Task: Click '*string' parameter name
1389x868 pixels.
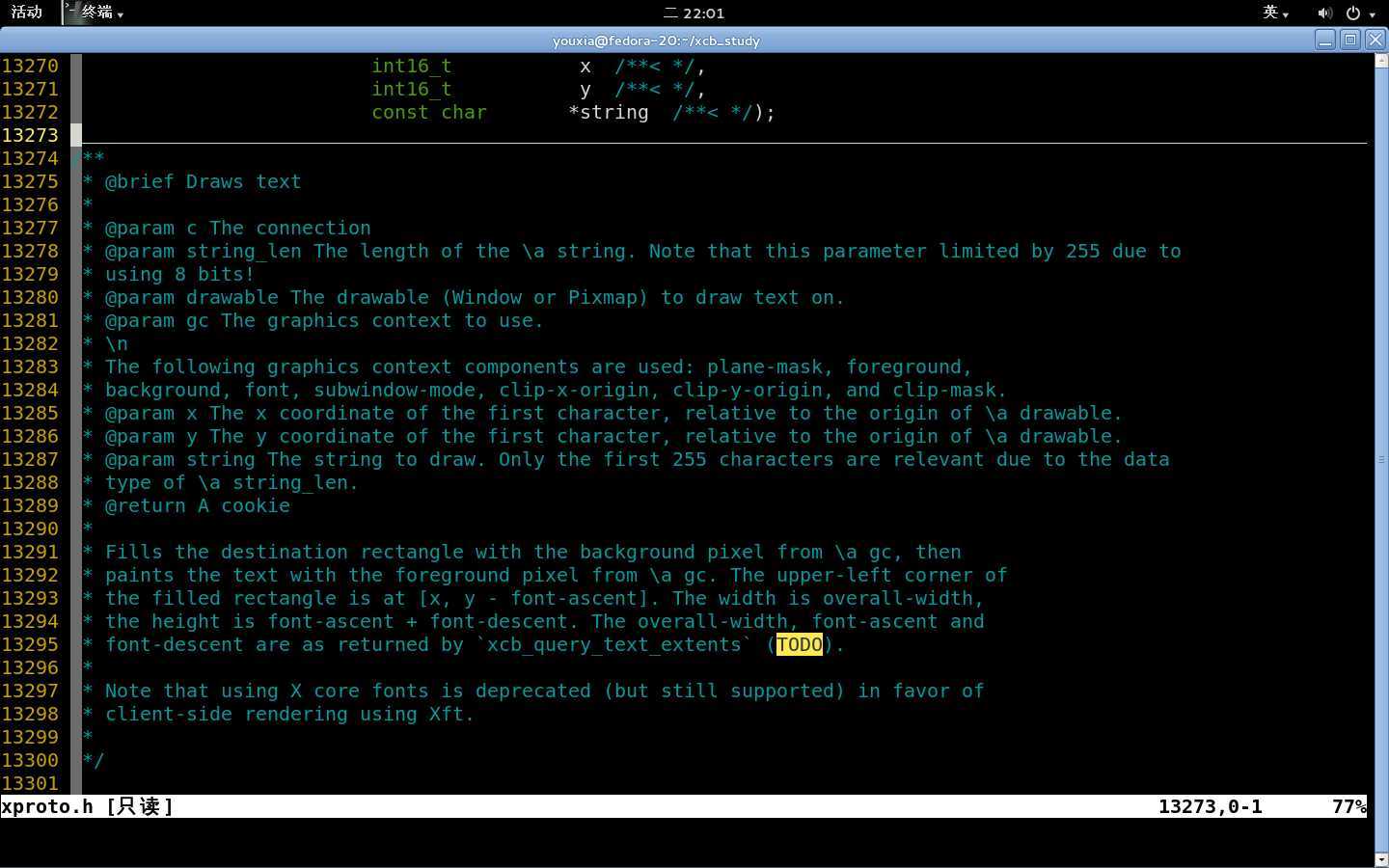Action: point(609,112)
